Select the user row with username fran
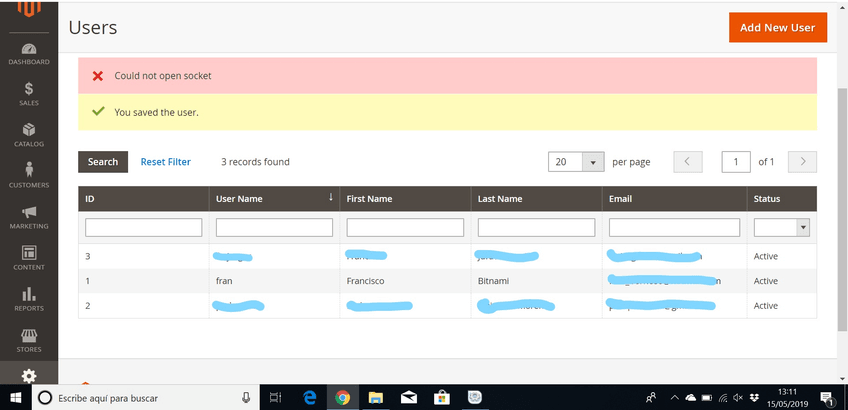 (x=224, y=281)
